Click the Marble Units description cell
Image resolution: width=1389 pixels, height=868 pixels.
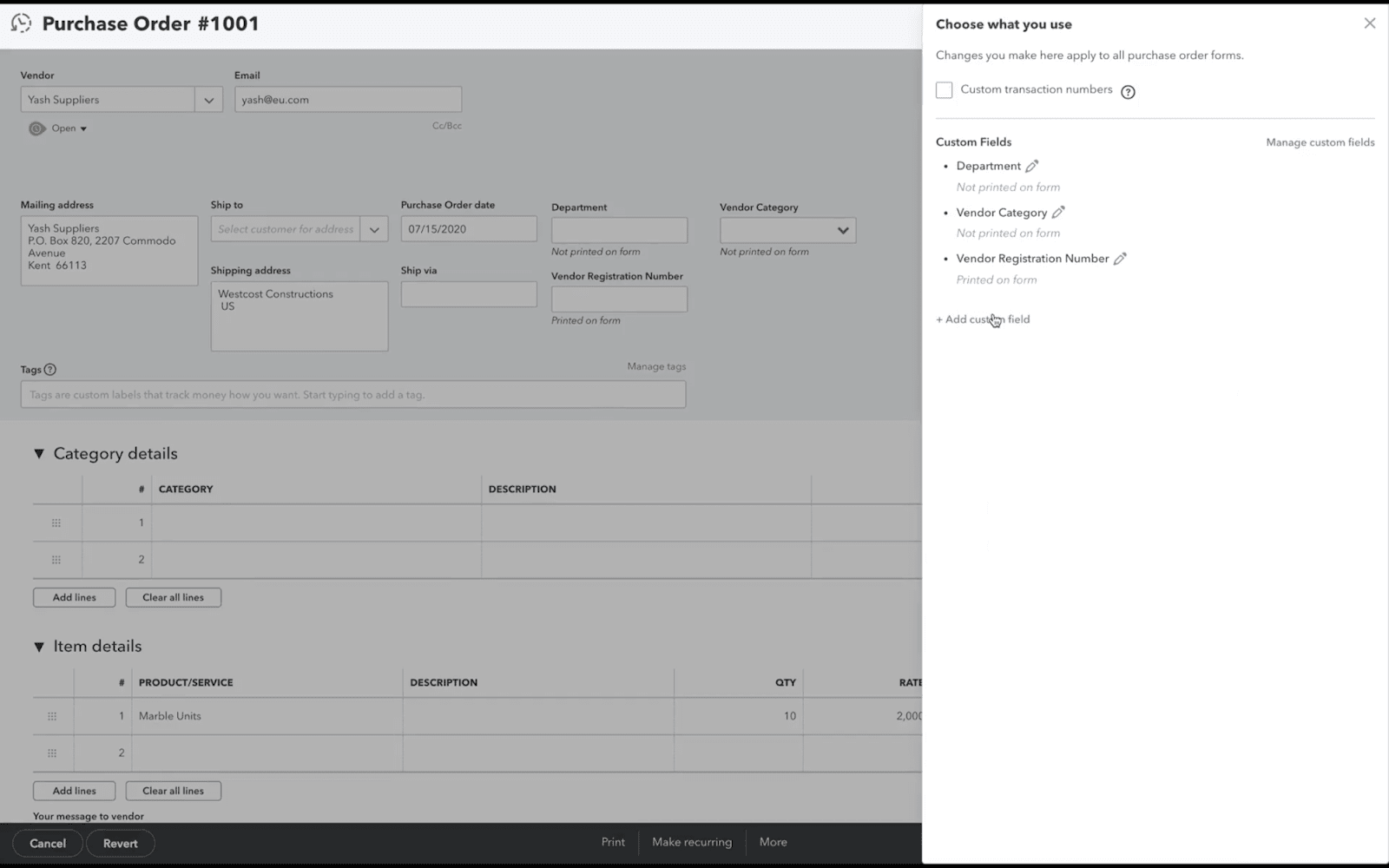(x=538, y=716)
